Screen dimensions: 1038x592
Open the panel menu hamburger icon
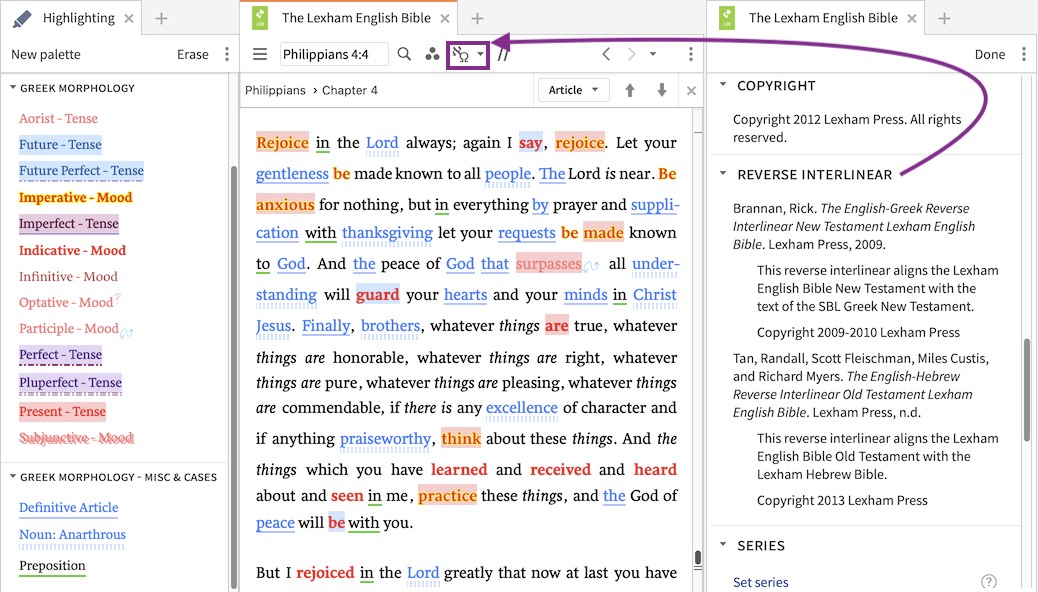point(260,54)
